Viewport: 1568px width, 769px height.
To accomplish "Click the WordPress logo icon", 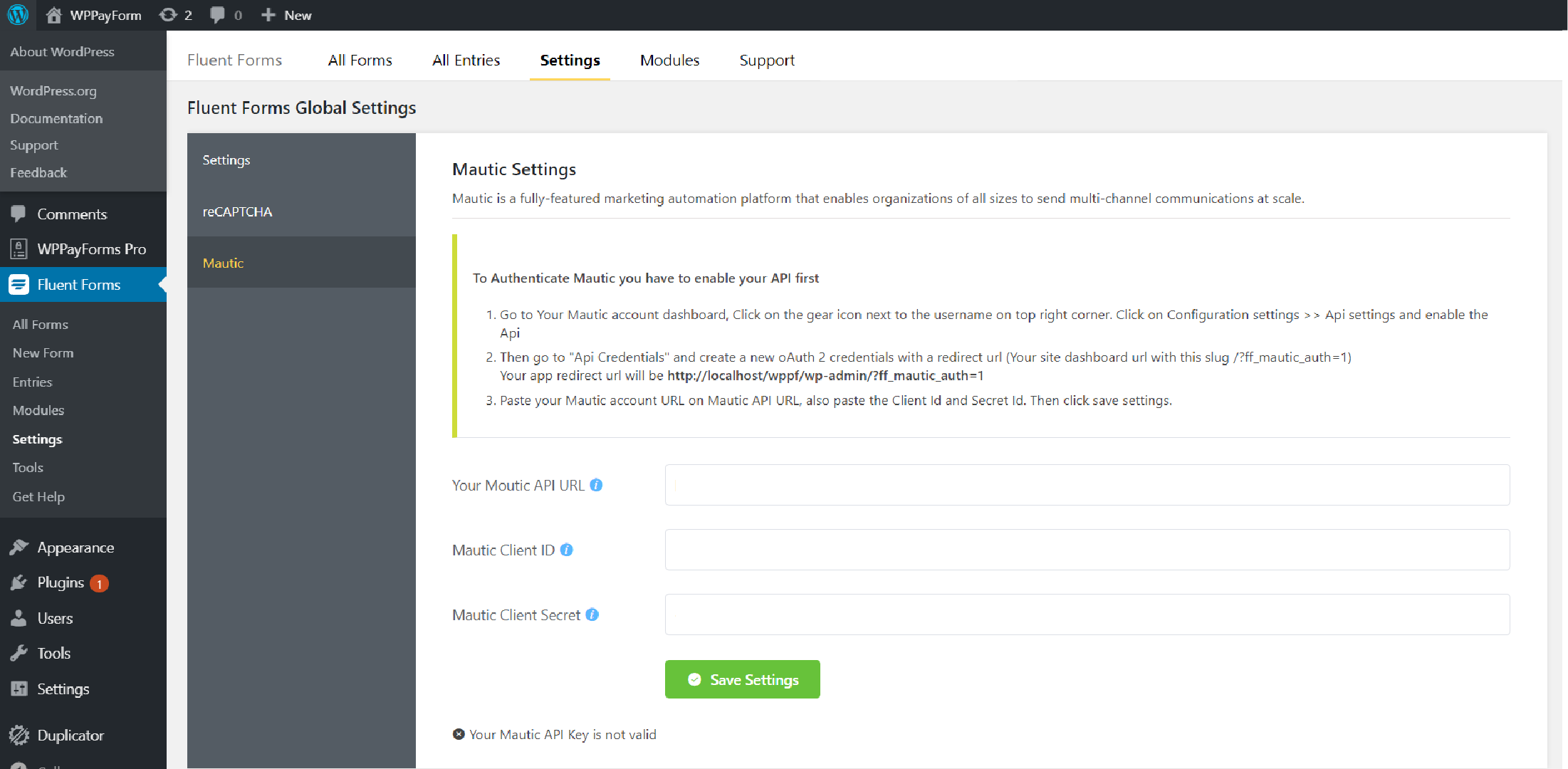I will [18, 15].
